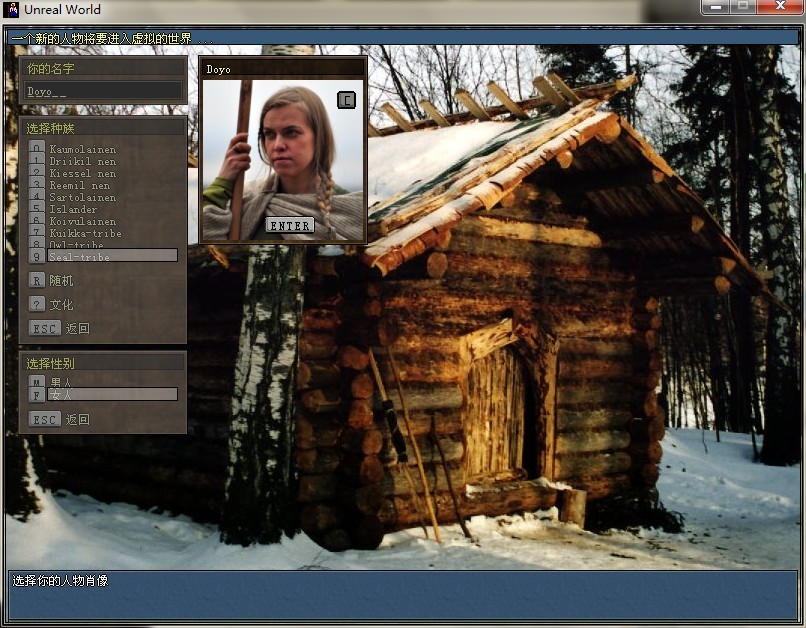Image resolution: width=806 pixels, height=628 pixels.
Task: Click ESC key in the culture selection panel
Action: pyautogui.click(x=45, y=328)
